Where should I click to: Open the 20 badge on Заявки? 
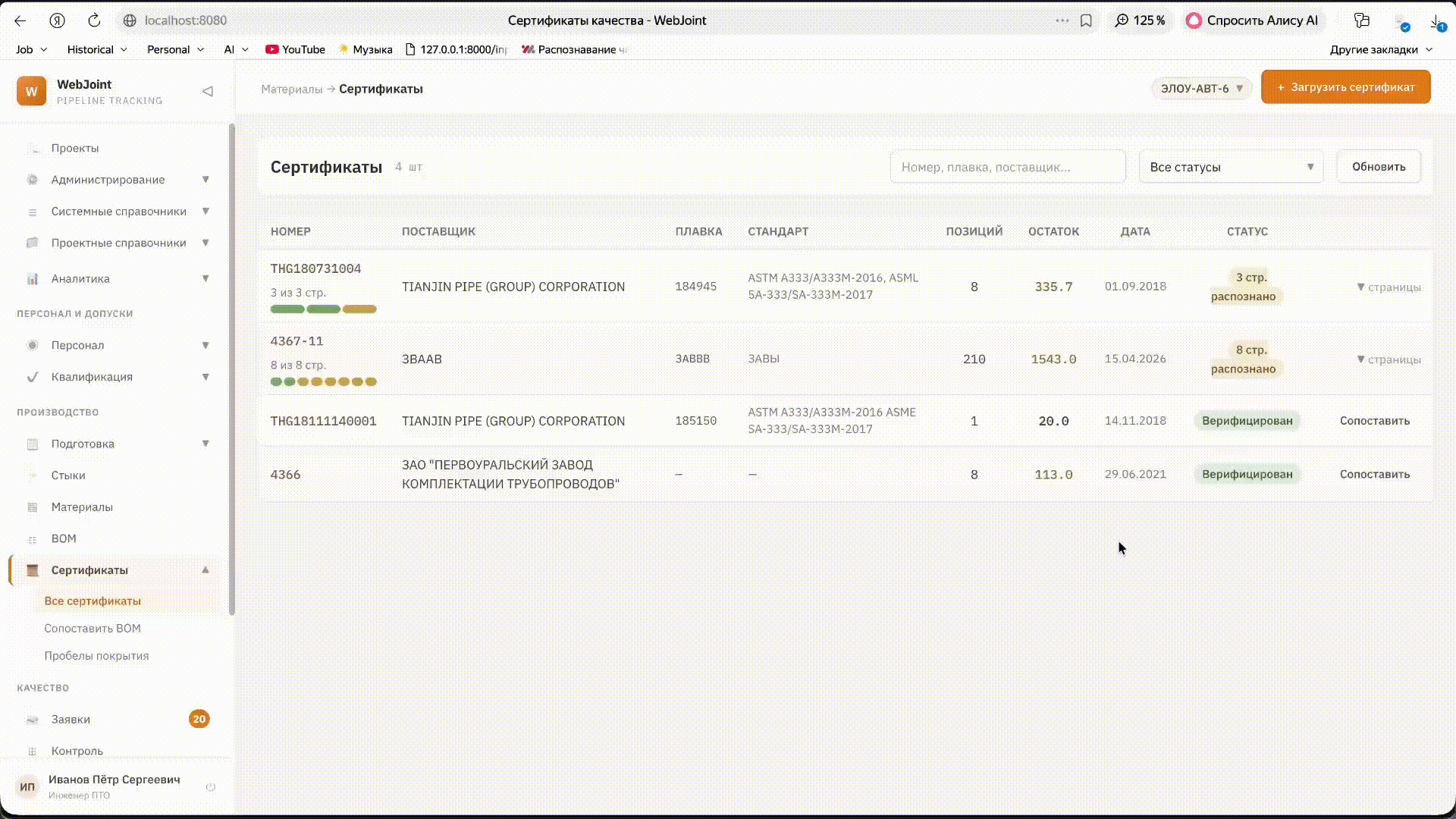pyautogui.click(x=199, y=719)
